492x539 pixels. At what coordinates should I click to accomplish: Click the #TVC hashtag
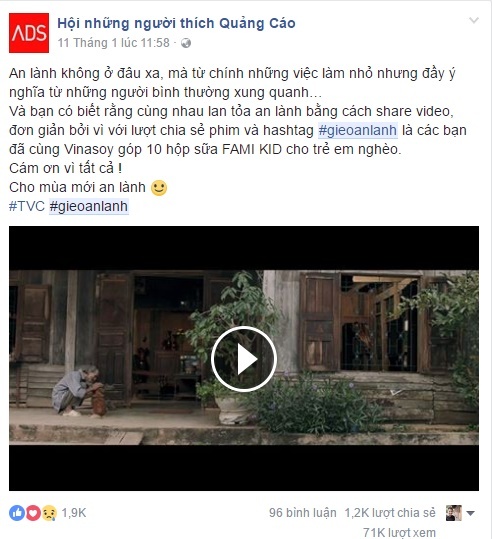point(27,206)
